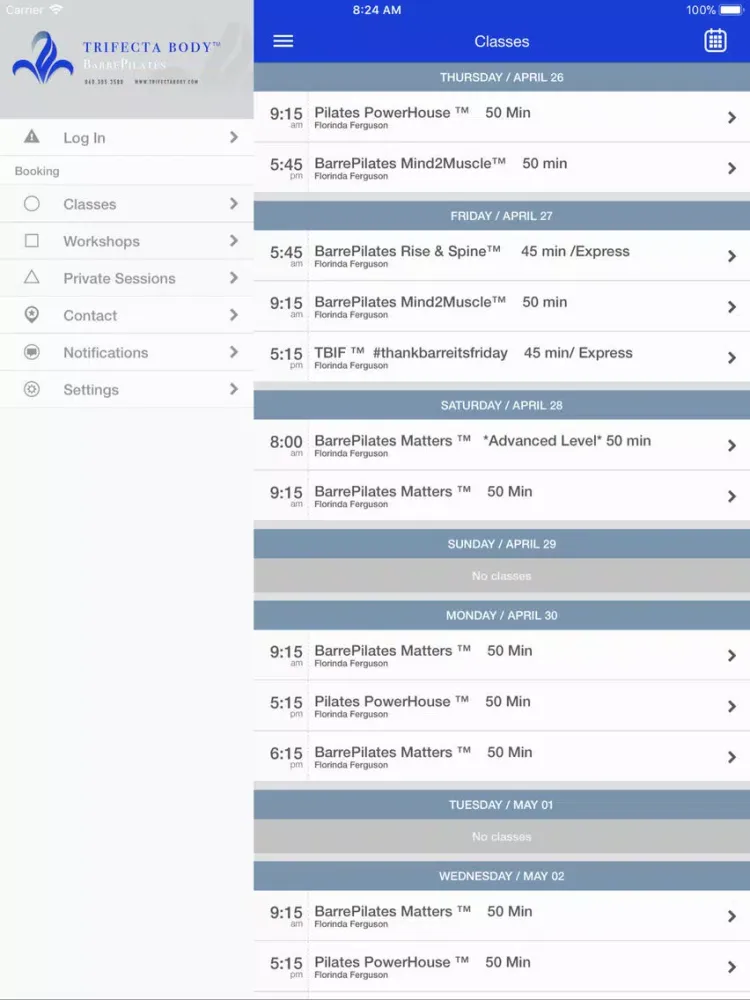Click the MONDAY / APRIL 30 header

click(502, 615)
